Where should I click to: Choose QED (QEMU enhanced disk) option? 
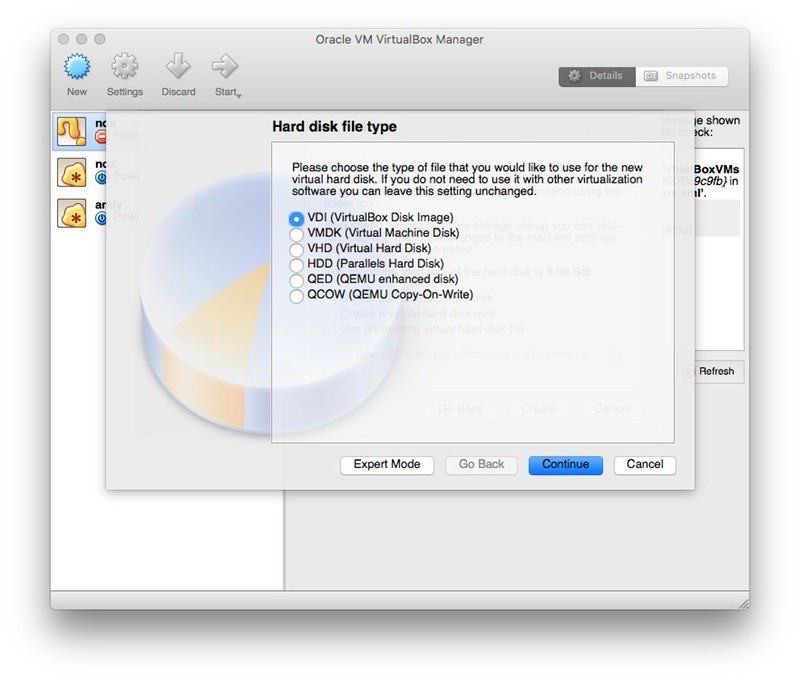tap(373, 279)
